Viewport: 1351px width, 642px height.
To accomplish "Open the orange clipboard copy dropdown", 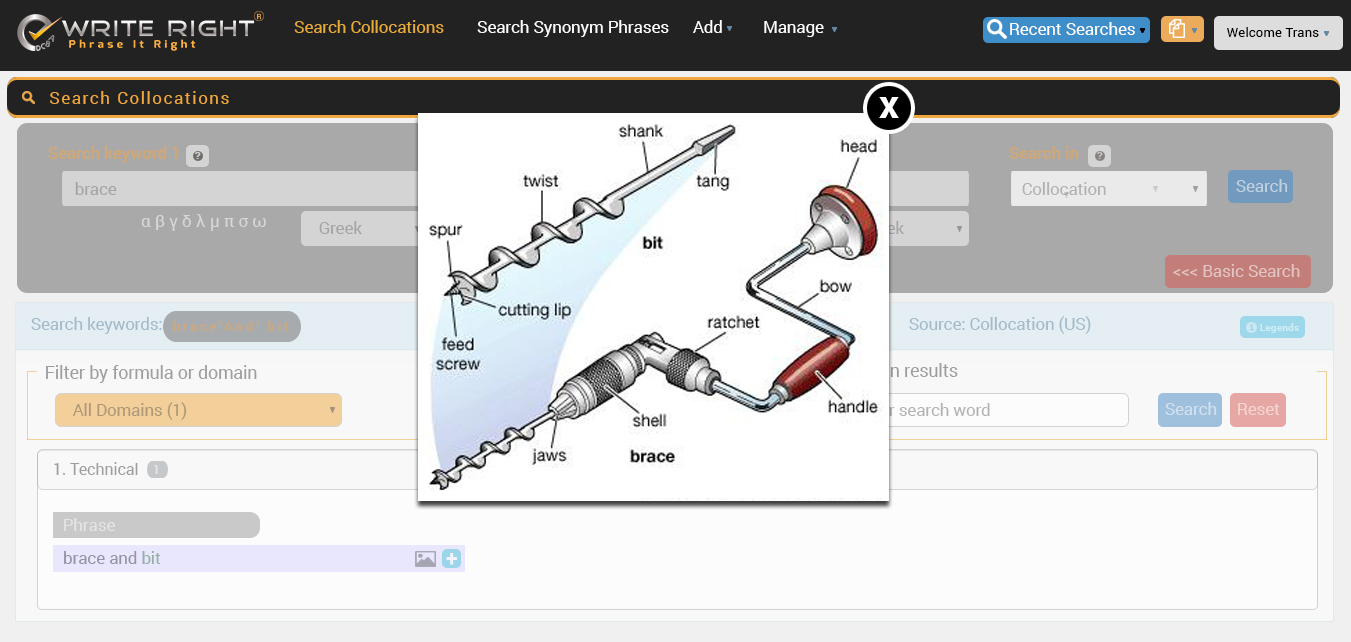I will tap(1181, 30).
